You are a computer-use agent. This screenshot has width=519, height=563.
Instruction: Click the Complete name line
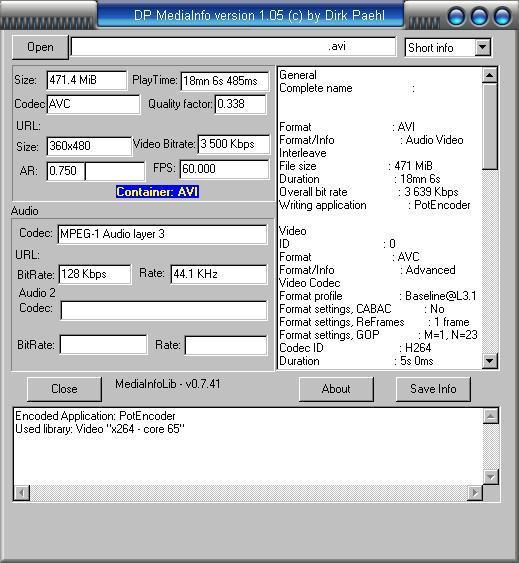(x=347, y=88)
